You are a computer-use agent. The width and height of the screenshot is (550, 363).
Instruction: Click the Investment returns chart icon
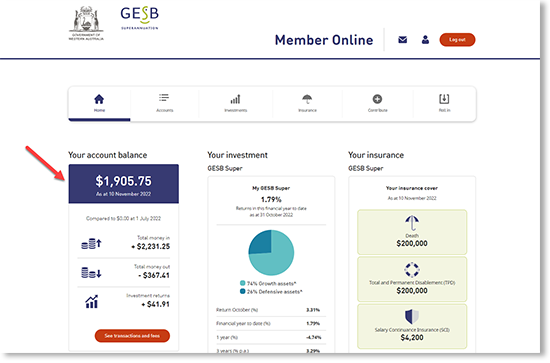point(92,302)
